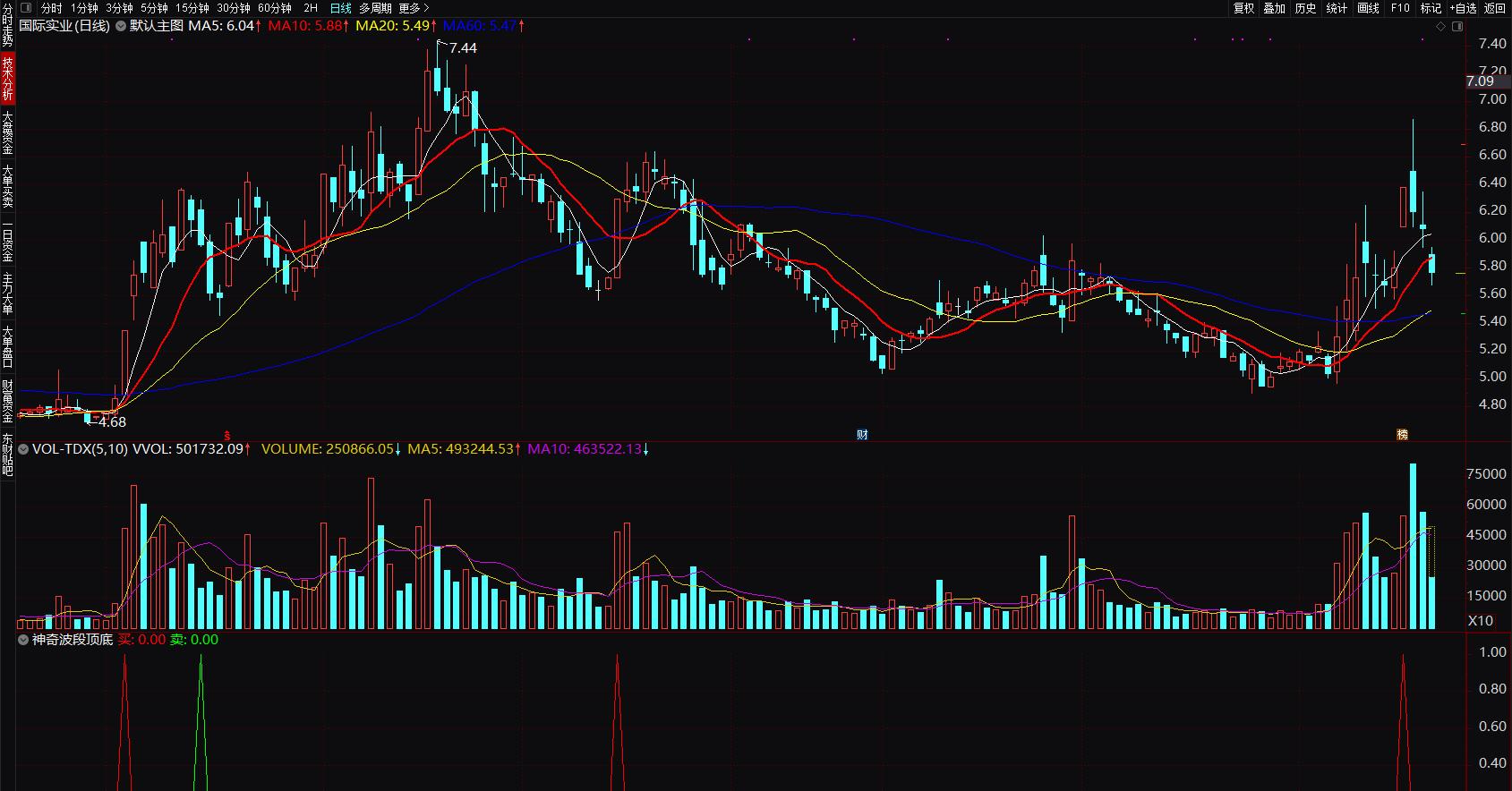Switch to the 2H period
This screenshot has width=1512, height=791.
coord(311,8)
